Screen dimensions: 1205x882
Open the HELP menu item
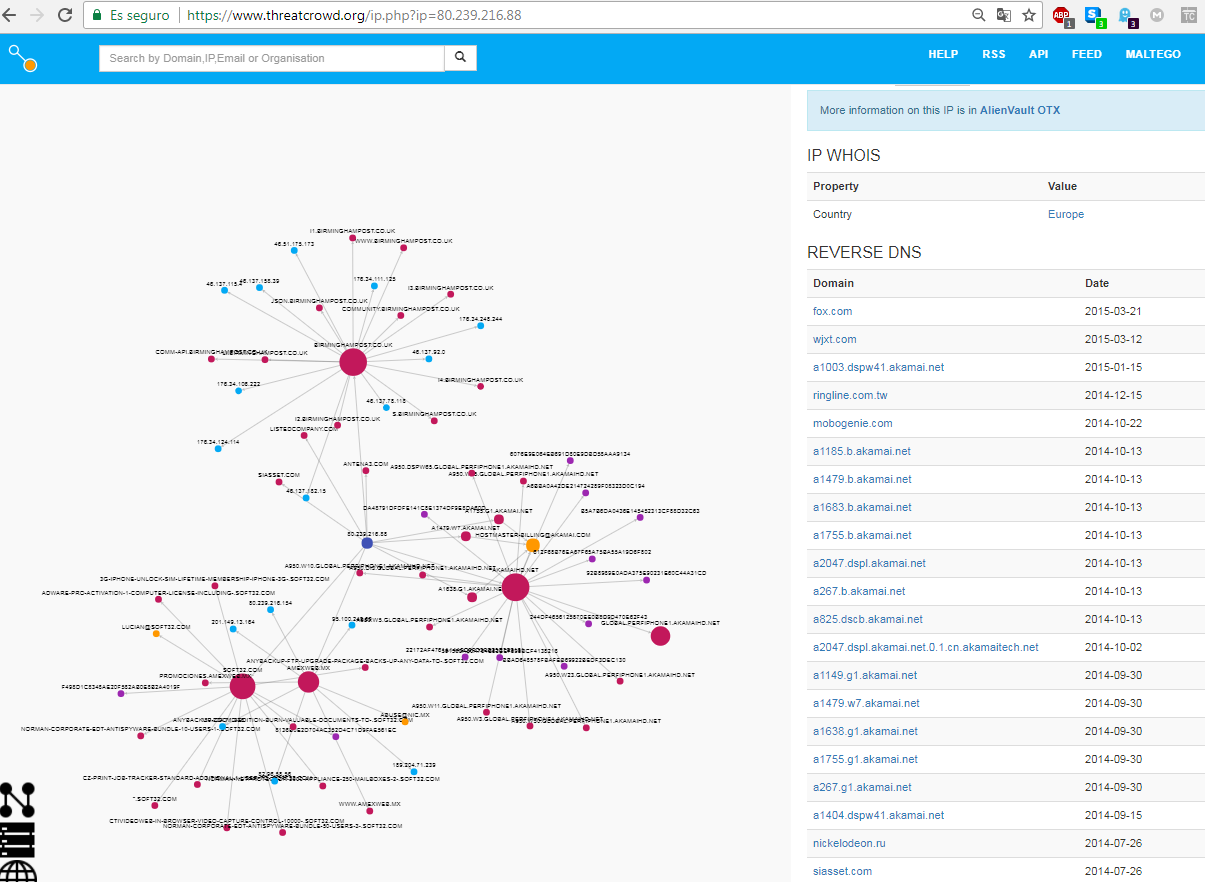tap(942, 55)
